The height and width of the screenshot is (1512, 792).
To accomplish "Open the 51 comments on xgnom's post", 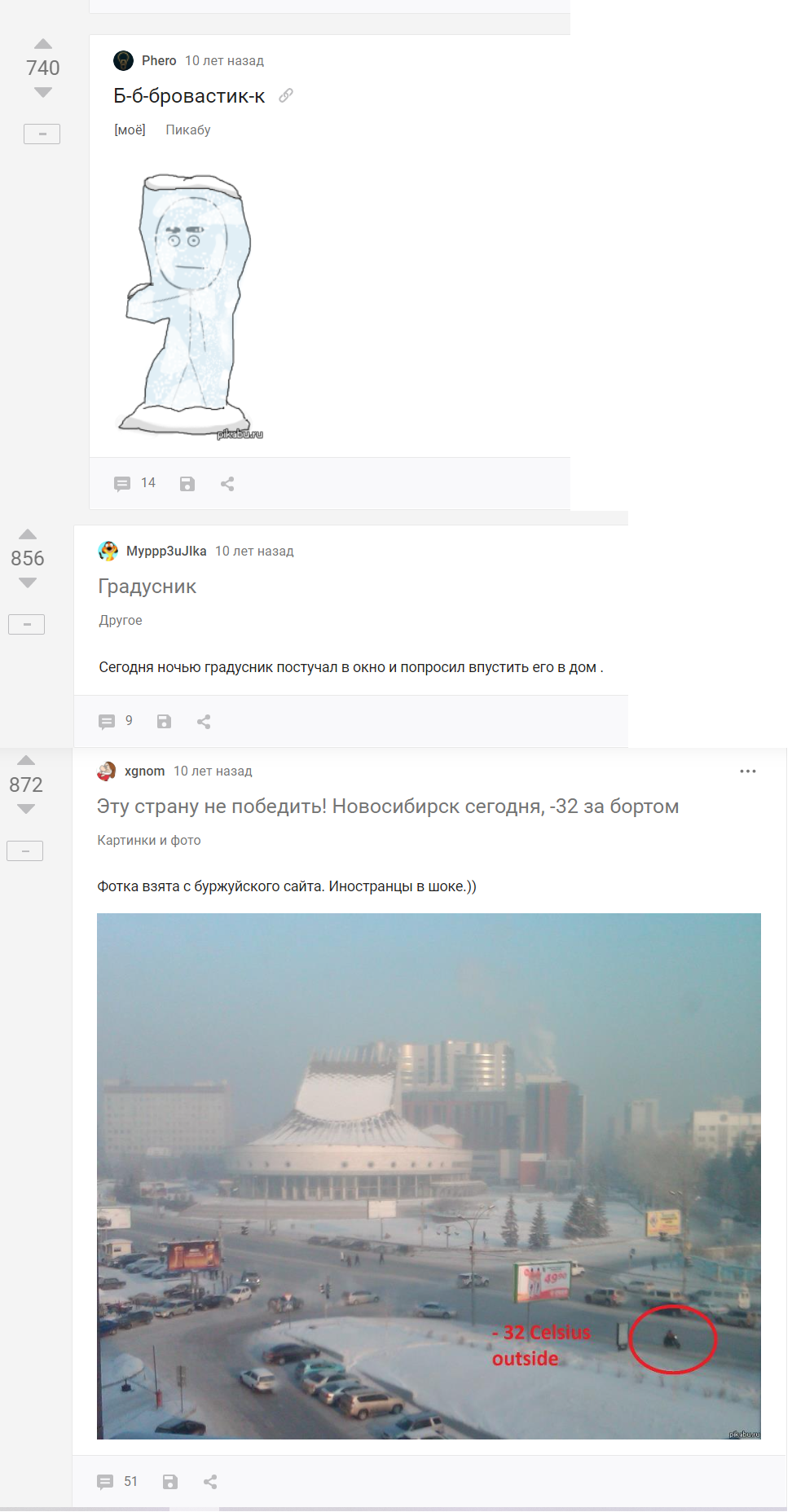I will click(117, 1481).
